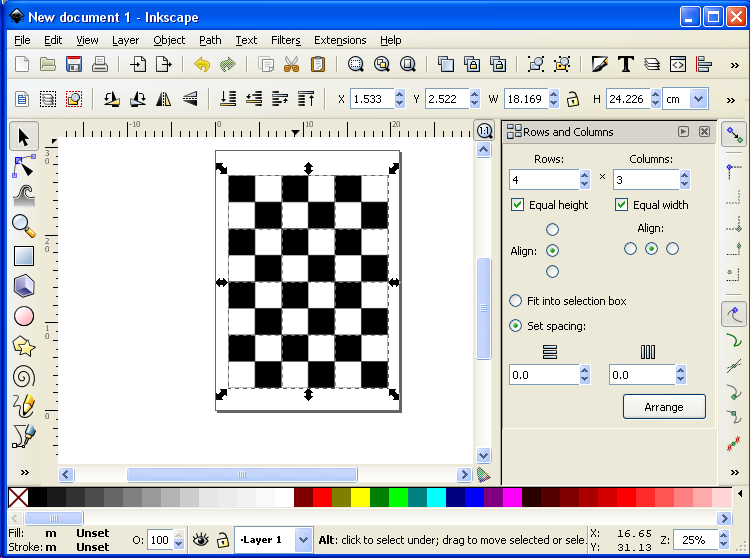Select the Tweak tool
This screenshot has width=750, height=558.
pyautogui.click(x=23, y=196)
